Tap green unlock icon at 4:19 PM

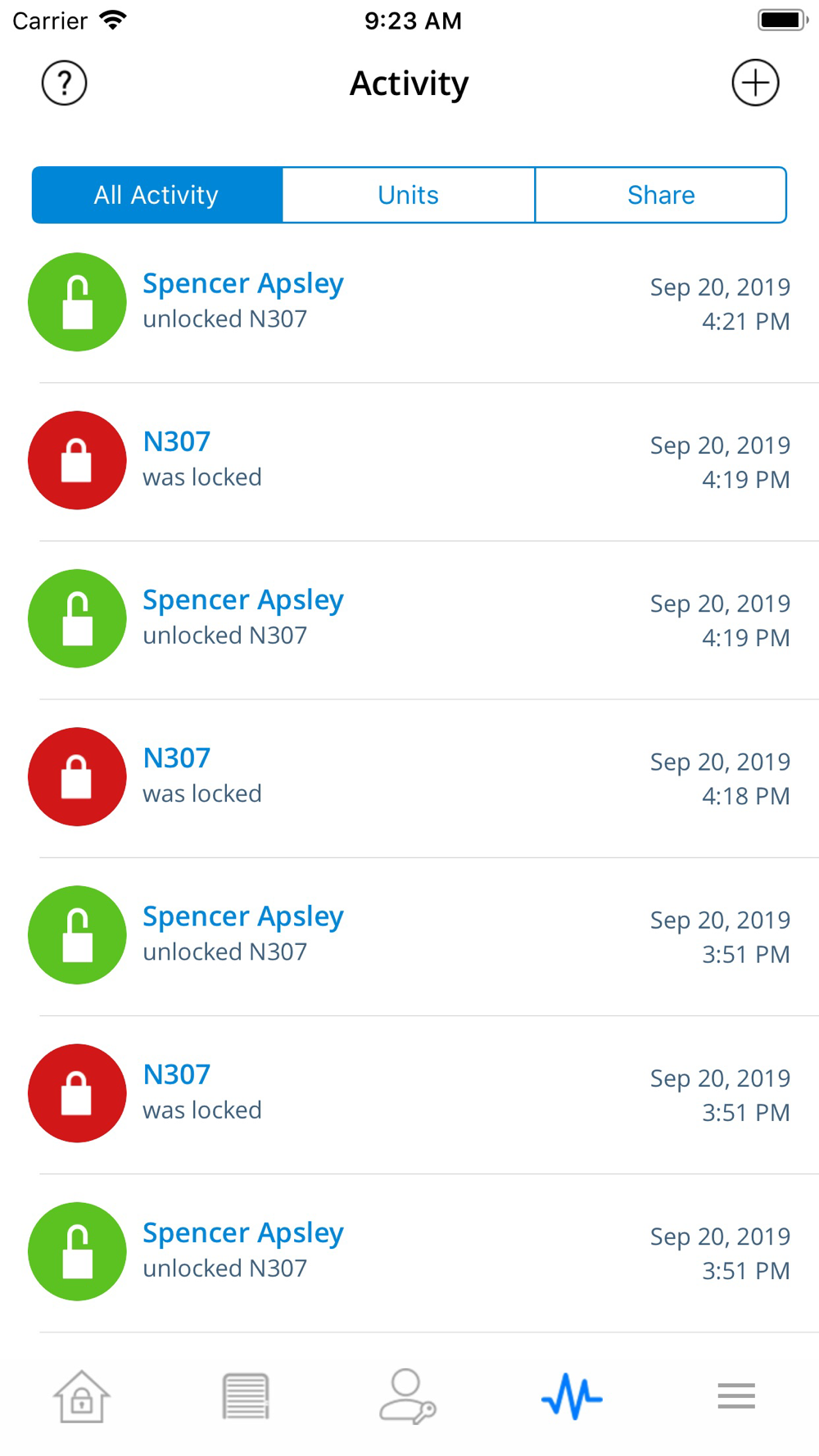click(77, 618)
